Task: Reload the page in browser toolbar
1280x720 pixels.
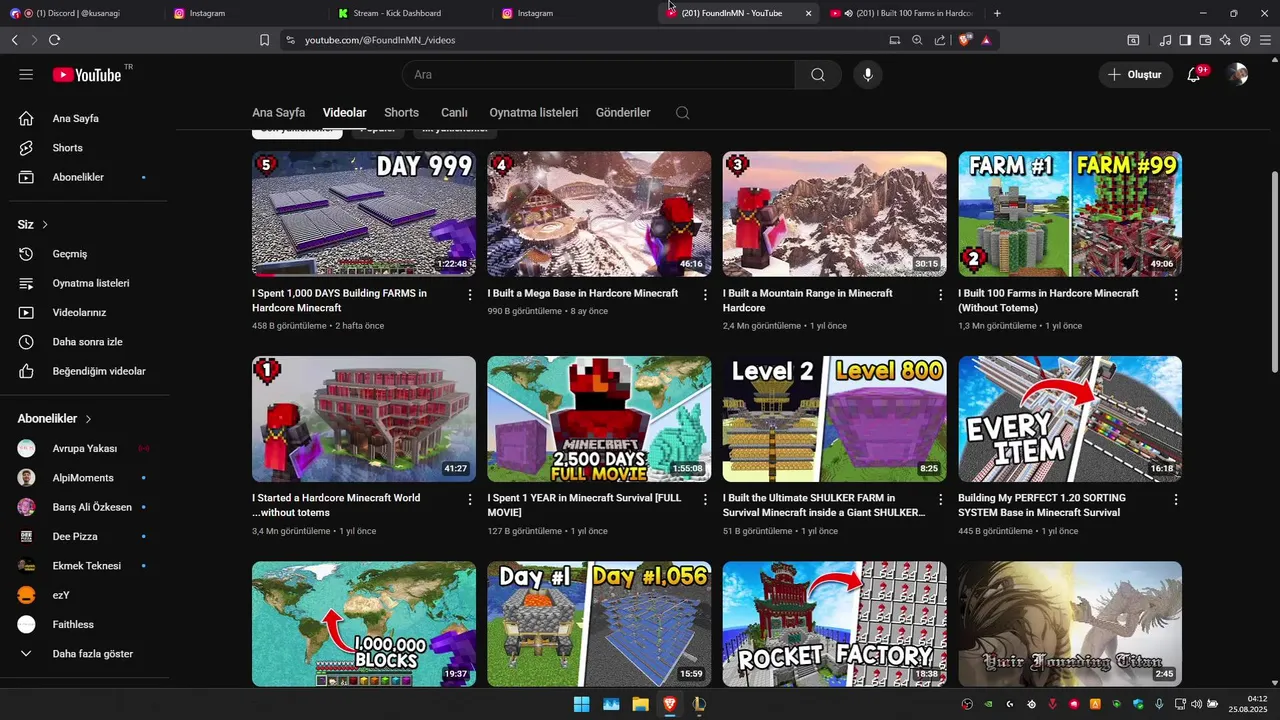Action: point(54,40)
